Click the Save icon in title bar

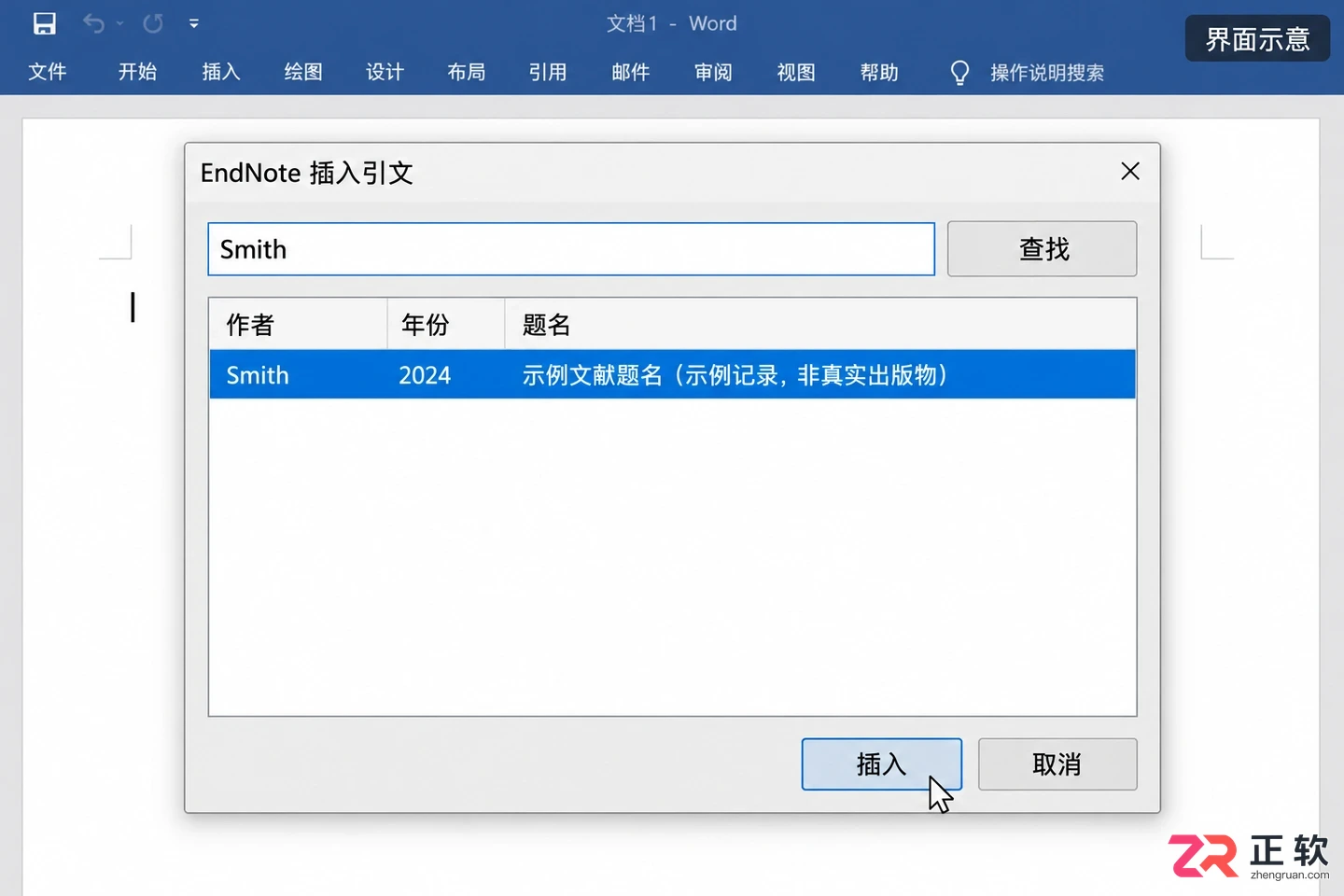pos(45,23)
